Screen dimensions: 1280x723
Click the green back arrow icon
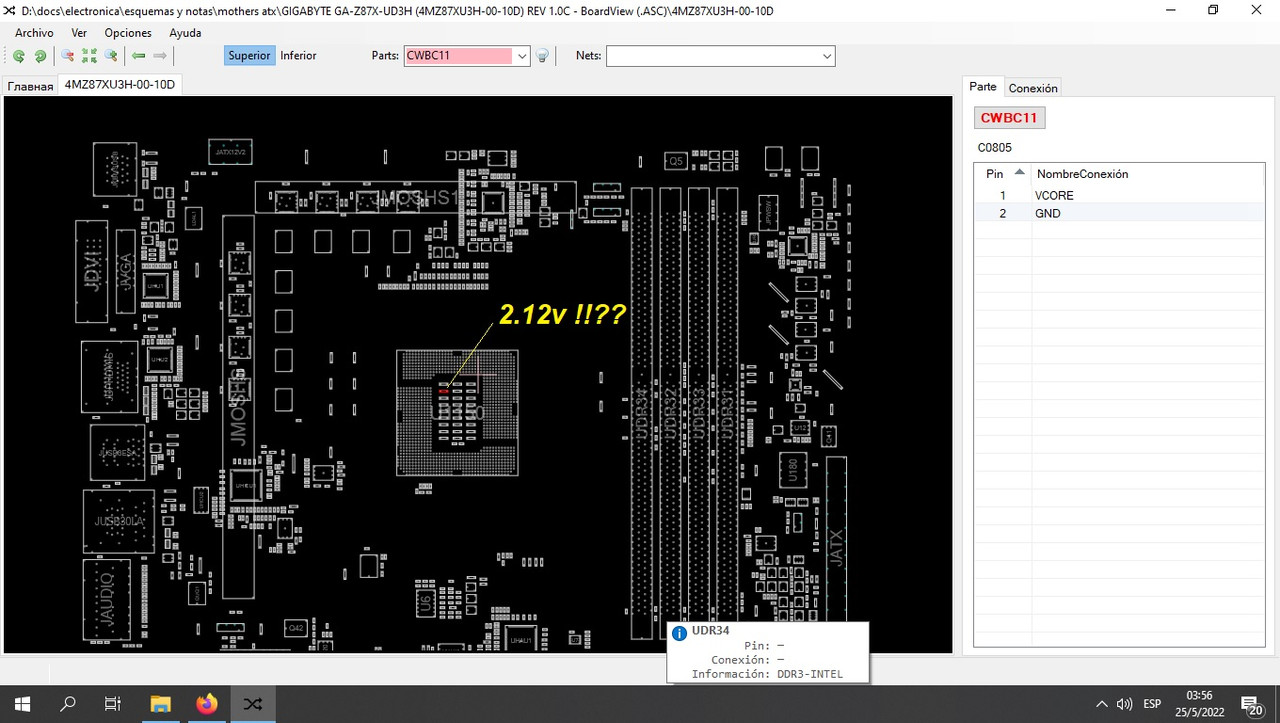(139, 56)
